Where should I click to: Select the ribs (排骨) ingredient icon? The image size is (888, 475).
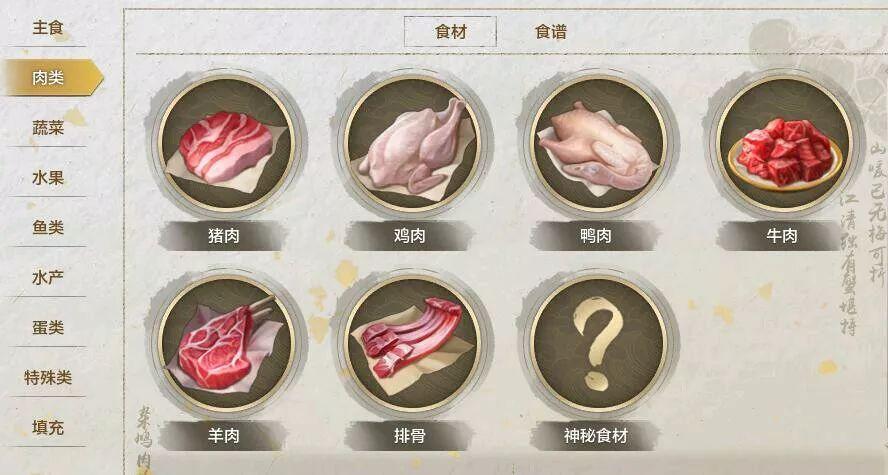412,344
